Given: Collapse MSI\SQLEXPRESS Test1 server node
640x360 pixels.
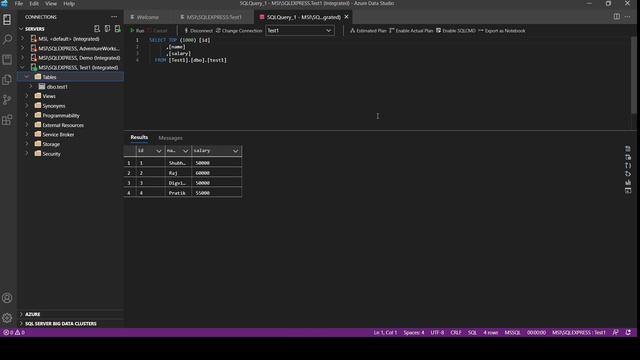Looking at the screenshot, I should [23, 67].
